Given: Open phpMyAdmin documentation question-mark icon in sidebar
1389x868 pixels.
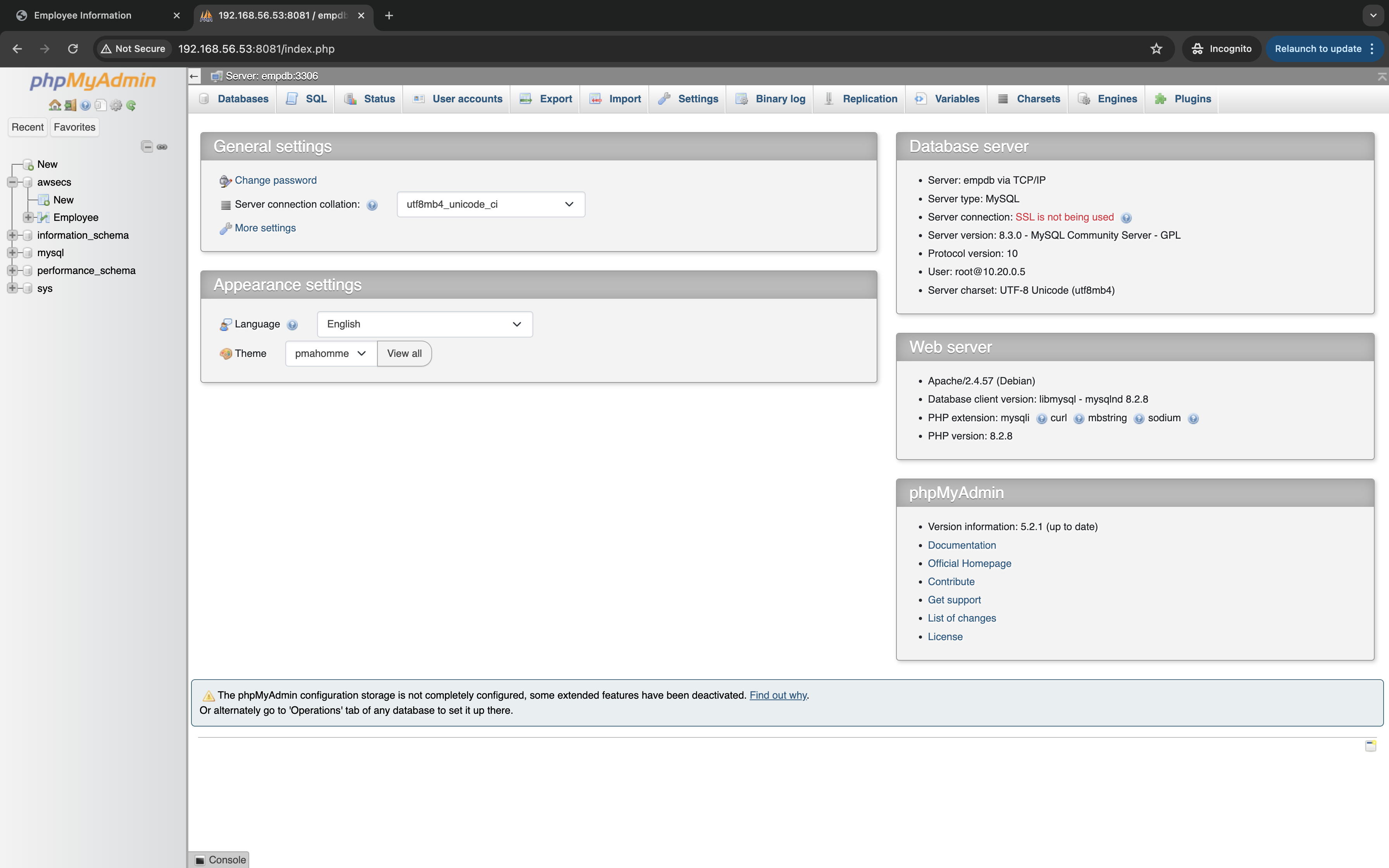Looking at the screenshot, I should [86, 105].
